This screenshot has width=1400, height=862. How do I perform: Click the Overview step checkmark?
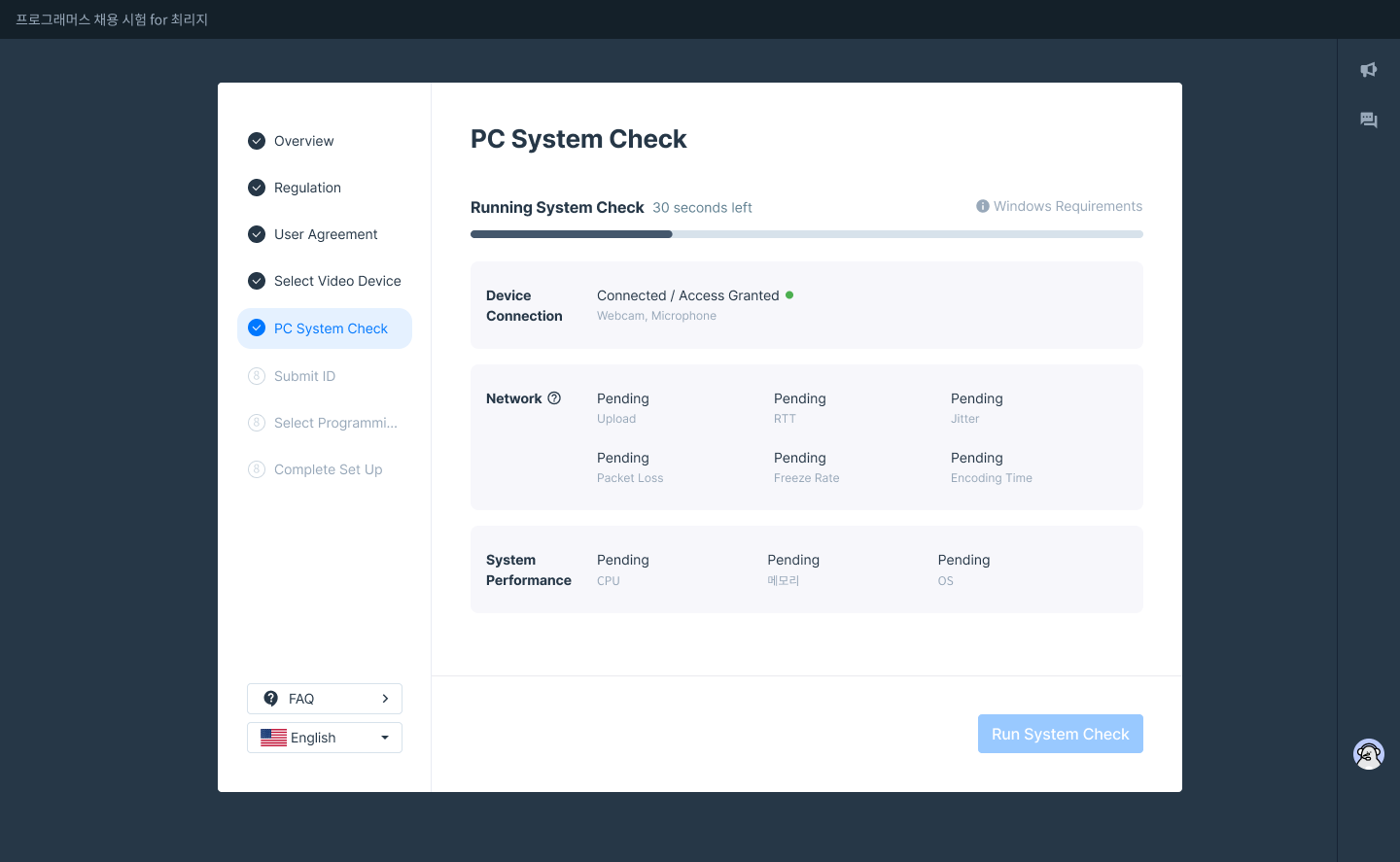[257, 141]
